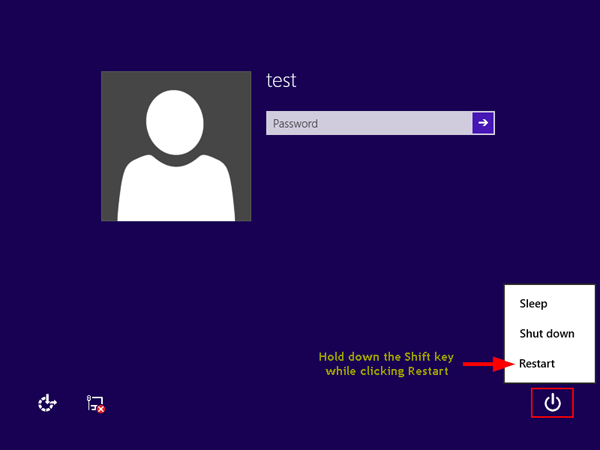Select the test user account picture tile
Screen dimensions: 600x450
click(175, 146)
